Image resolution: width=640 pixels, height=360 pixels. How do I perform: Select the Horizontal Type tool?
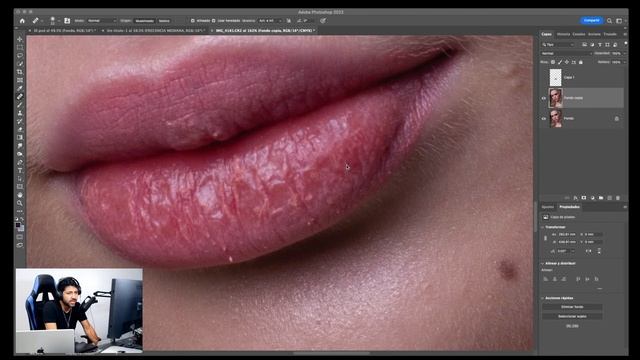20,170
